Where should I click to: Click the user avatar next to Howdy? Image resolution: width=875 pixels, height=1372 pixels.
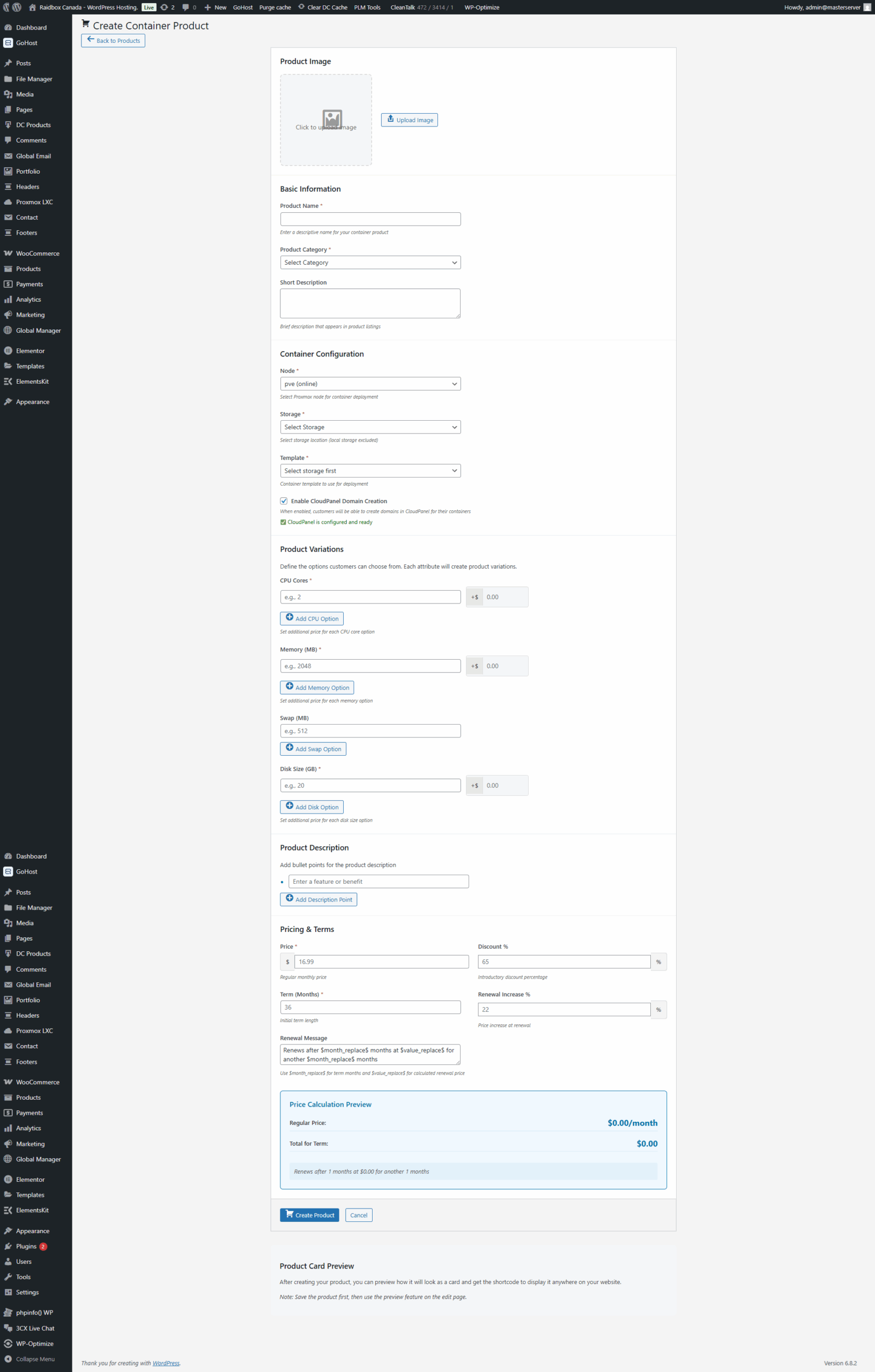(x=866, y=8)
